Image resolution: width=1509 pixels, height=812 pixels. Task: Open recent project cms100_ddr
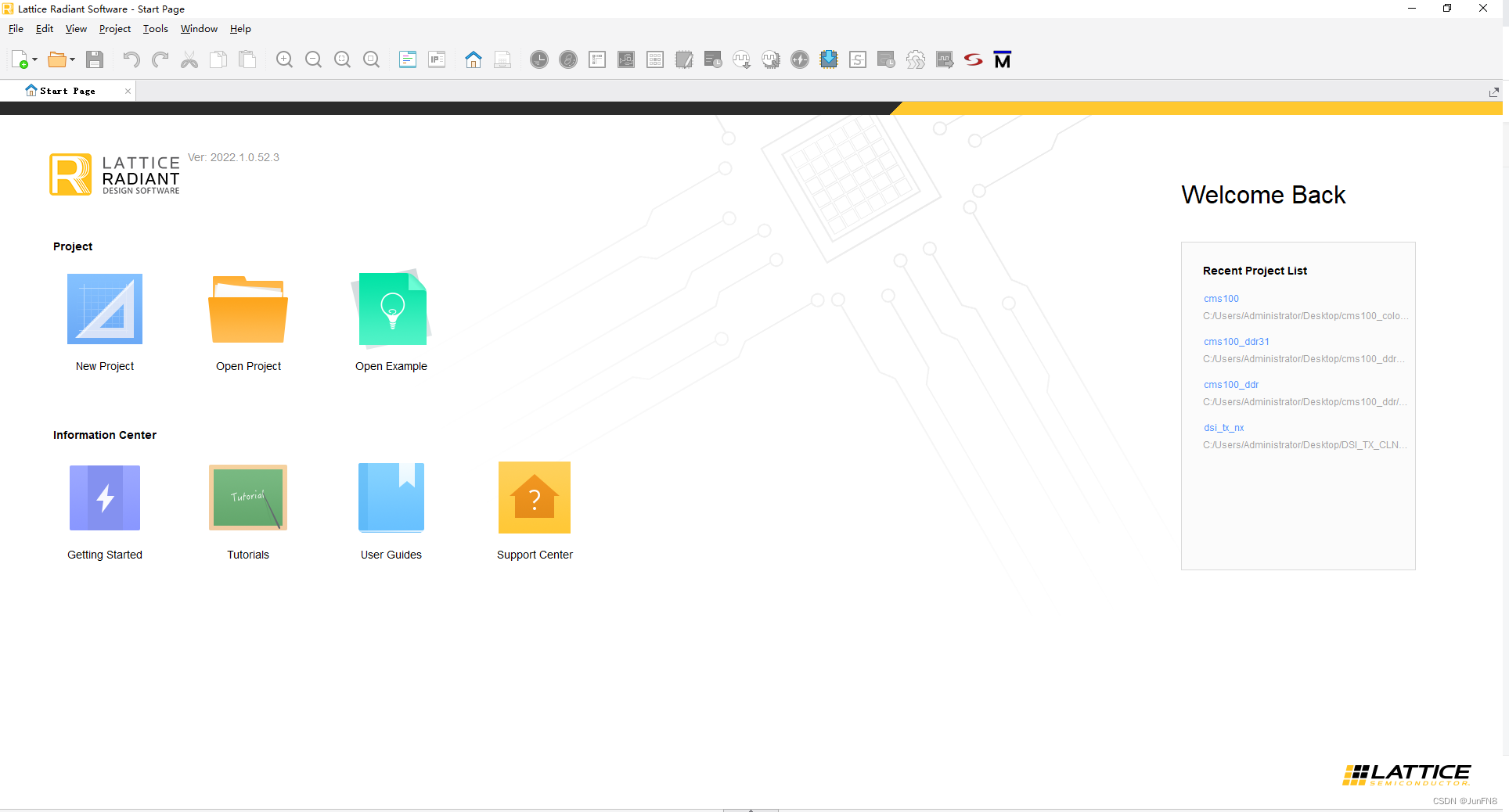[1231, 385]
